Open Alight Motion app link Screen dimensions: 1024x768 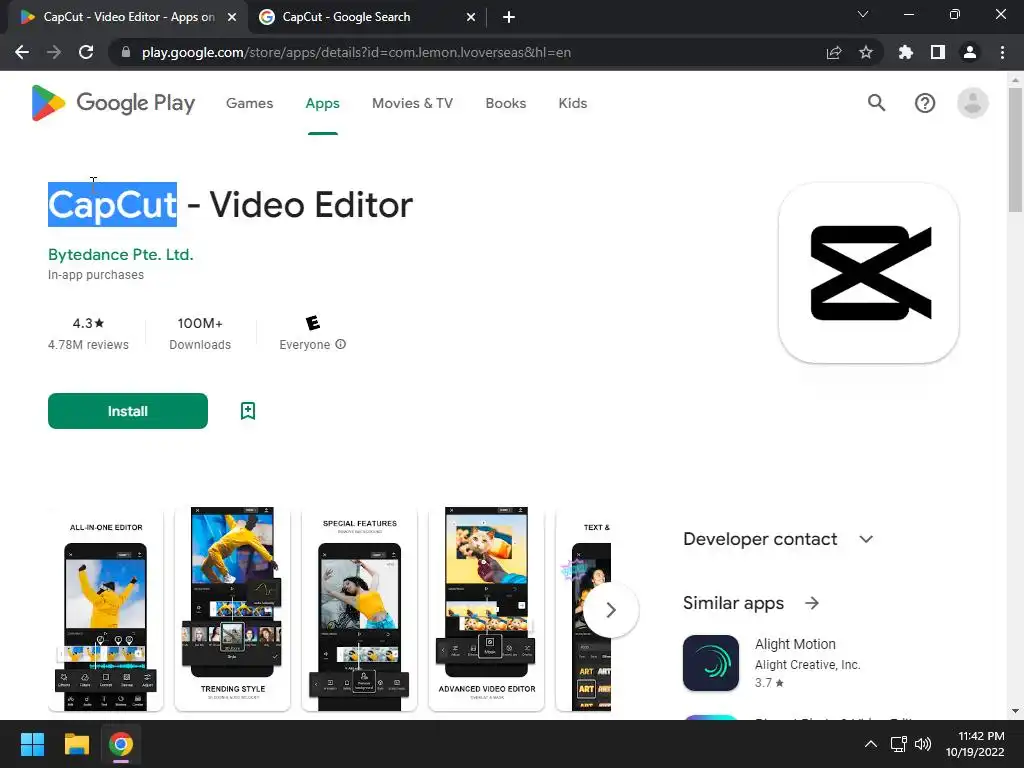click(795, 644)
